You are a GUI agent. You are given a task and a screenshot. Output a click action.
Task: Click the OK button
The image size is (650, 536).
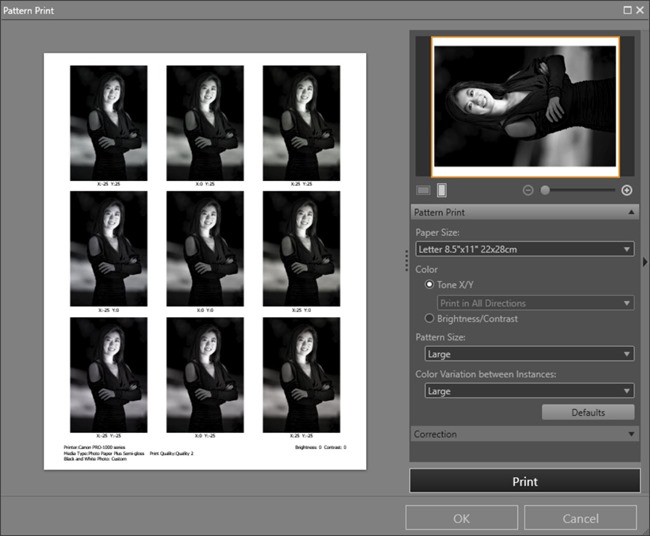(x=461, y=518)
